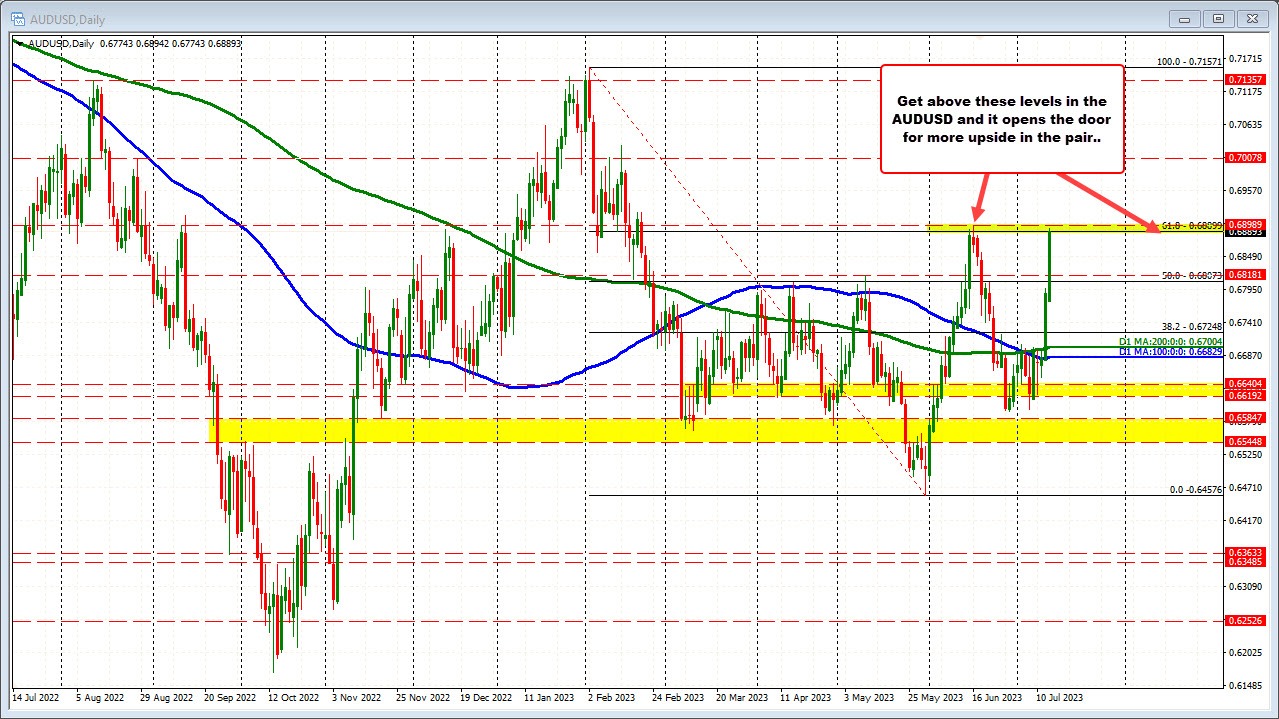The height and width of the screenshot is (719, 1279).
Task: Click the red annotation box about upside levels
Action: tap(1001, 119)
